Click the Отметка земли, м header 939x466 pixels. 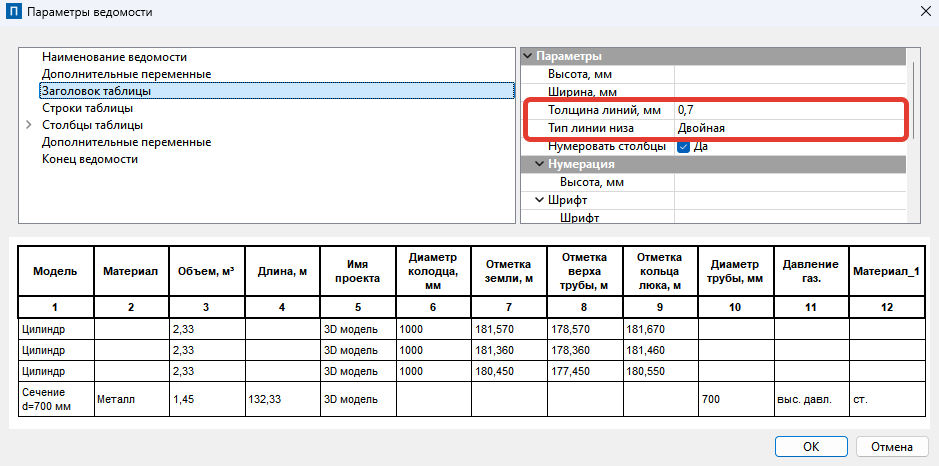[508, 271]
